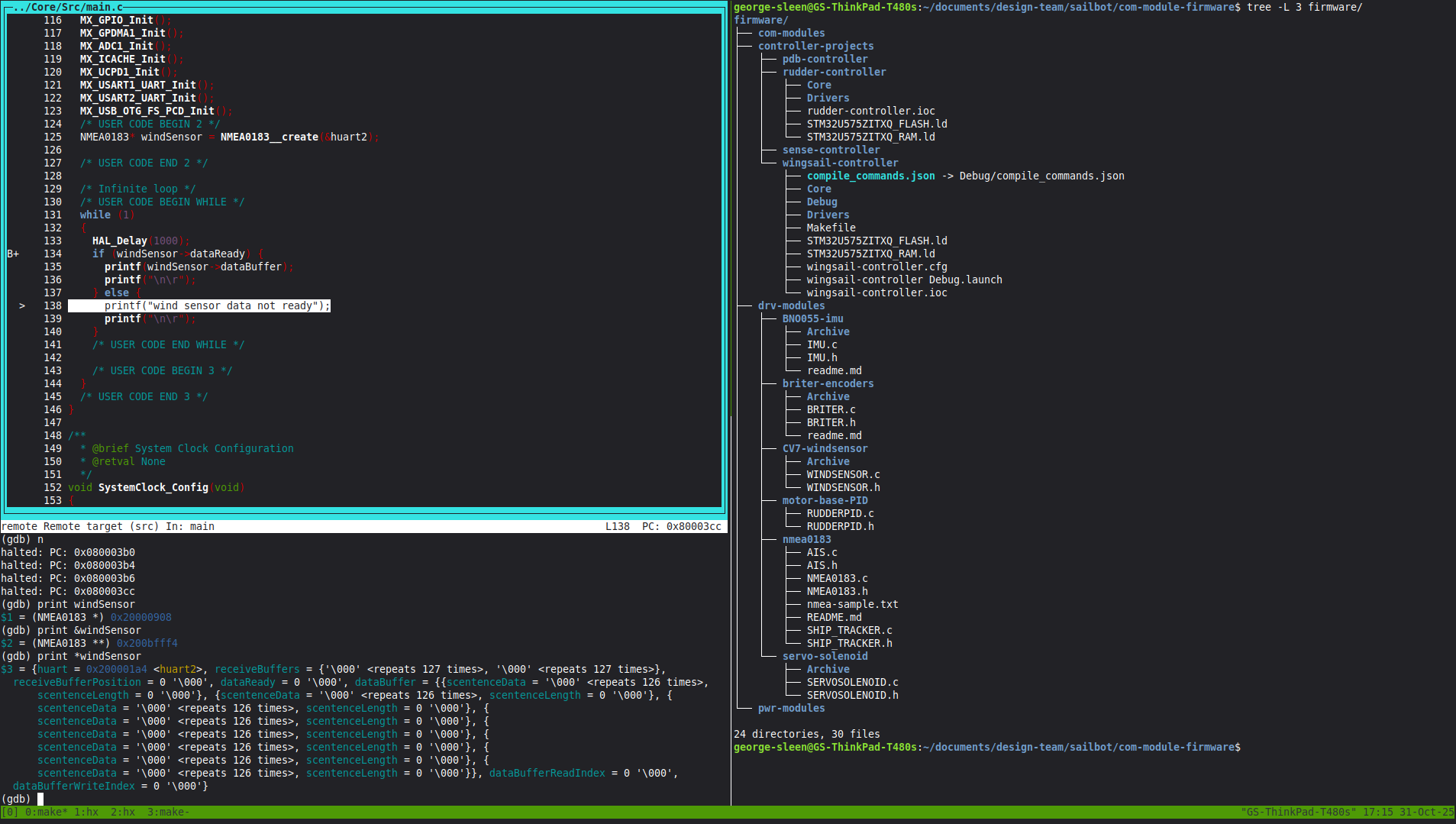Click wingsail-controller Debug.launch entry
The height and width of the screenshot is (824, 1456).
coord(905,280)
